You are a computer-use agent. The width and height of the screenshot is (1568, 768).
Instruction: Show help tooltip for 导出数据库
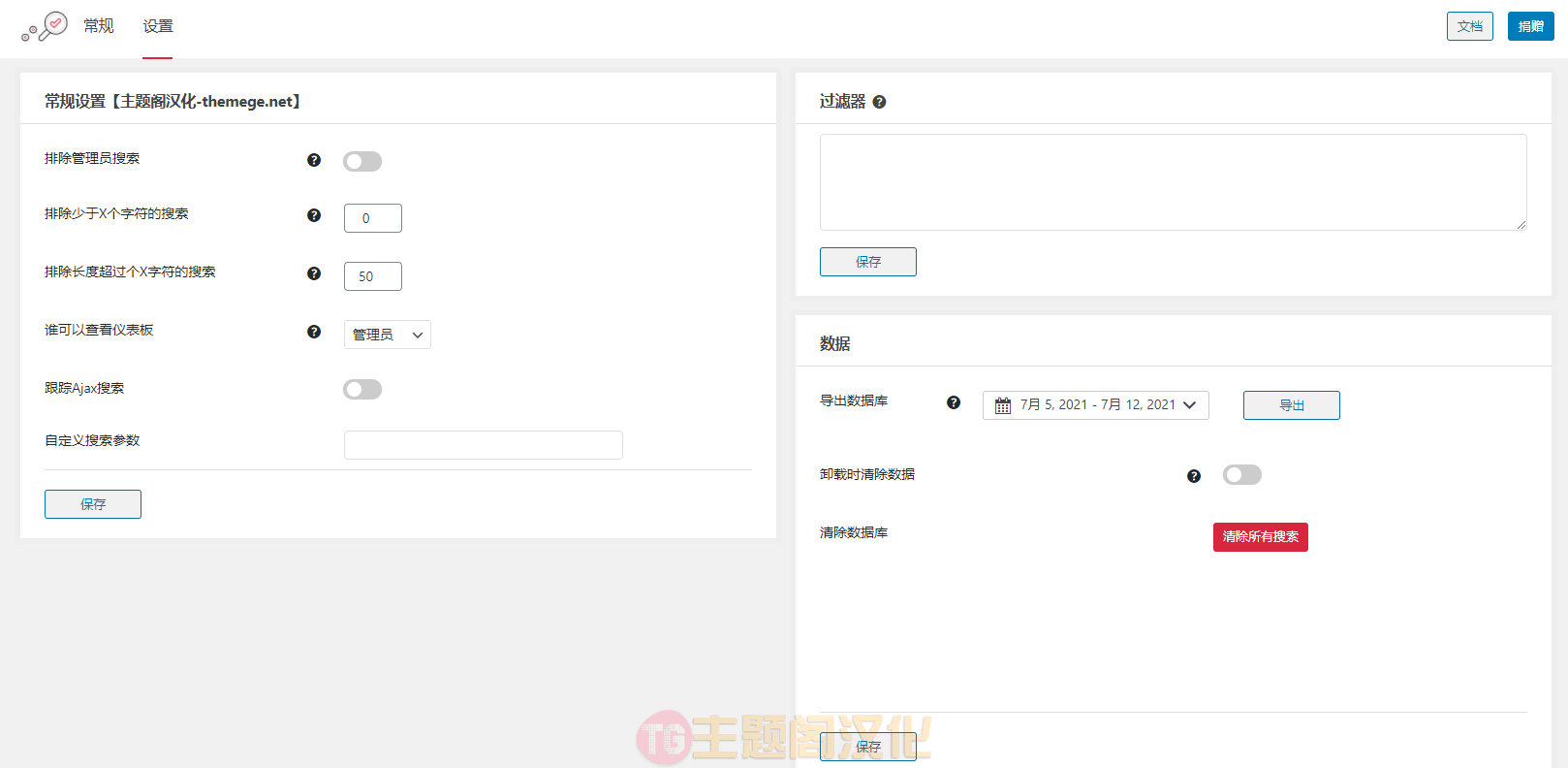pos(954,402)
